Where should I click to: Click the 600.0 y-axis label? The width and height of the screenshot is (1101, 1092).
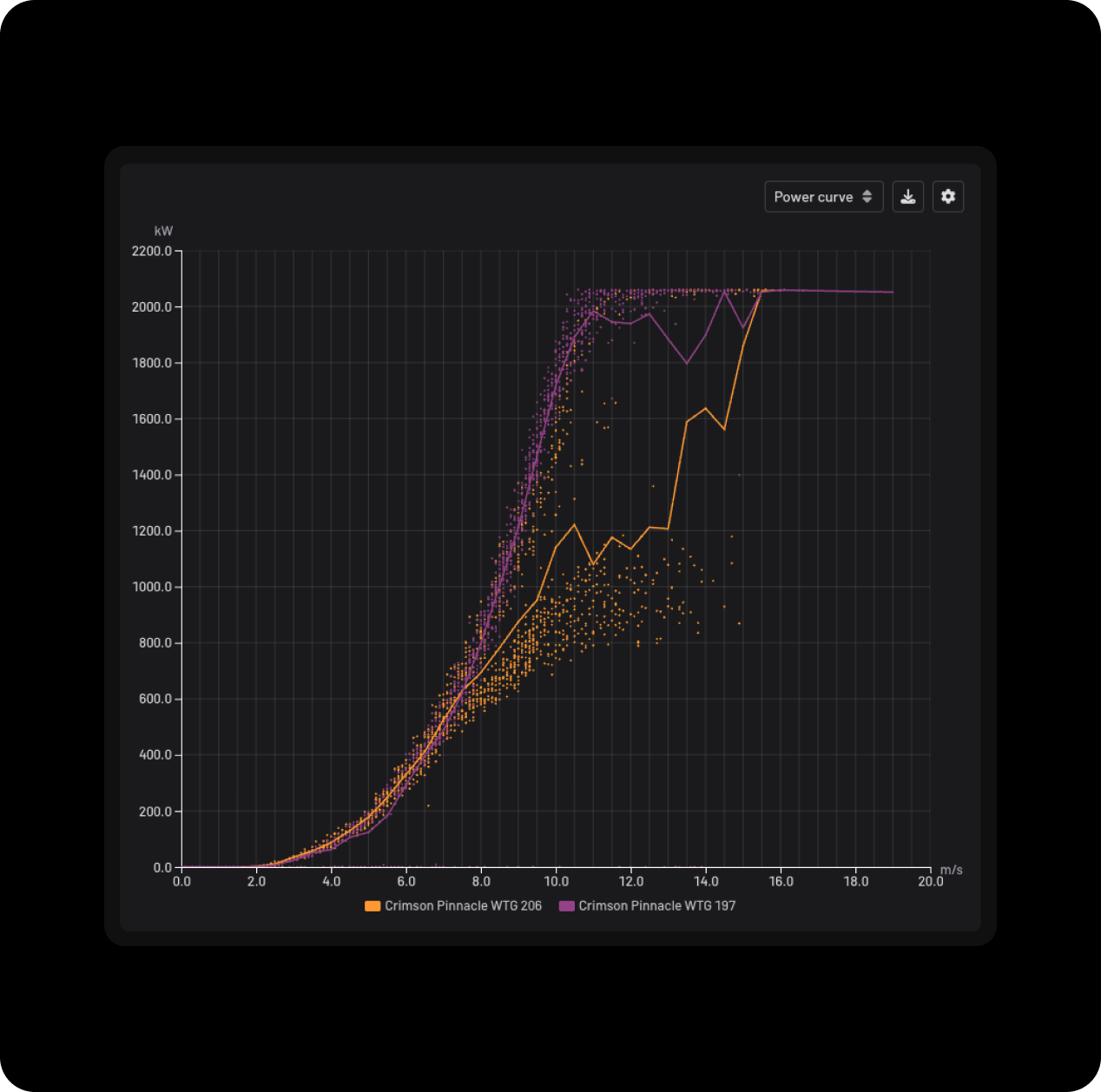click(x=155, y=699)
